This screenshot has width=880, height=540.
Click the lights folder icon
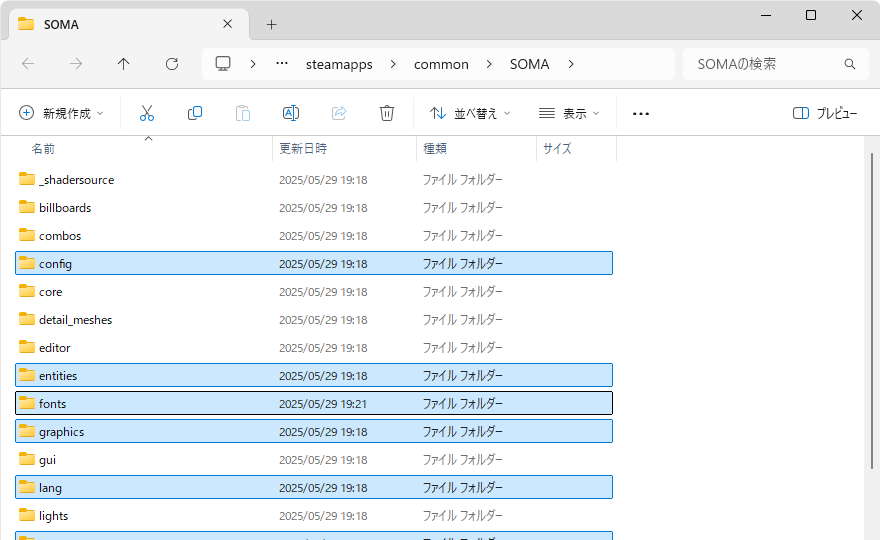coord(26,515)
